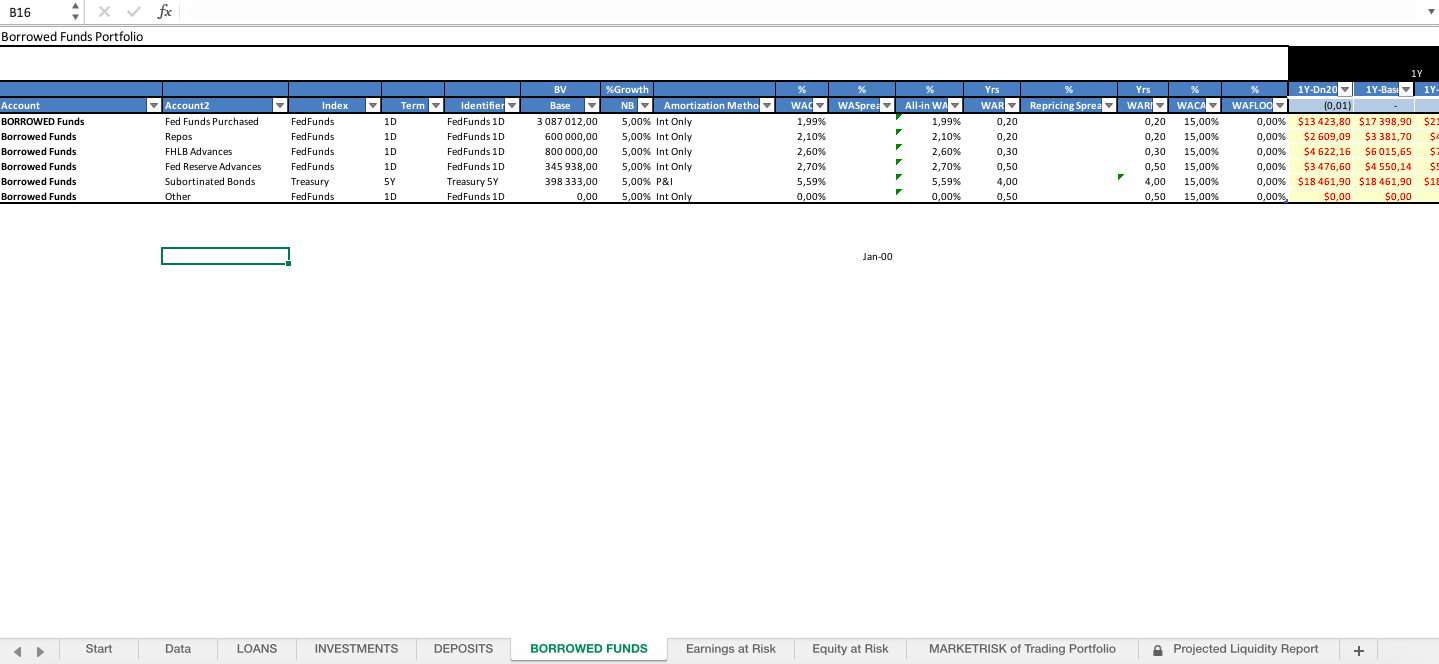This screenshot has height=664, width=1439.
Task: Click inside the formula bar input area
Action: click(800, 12)
